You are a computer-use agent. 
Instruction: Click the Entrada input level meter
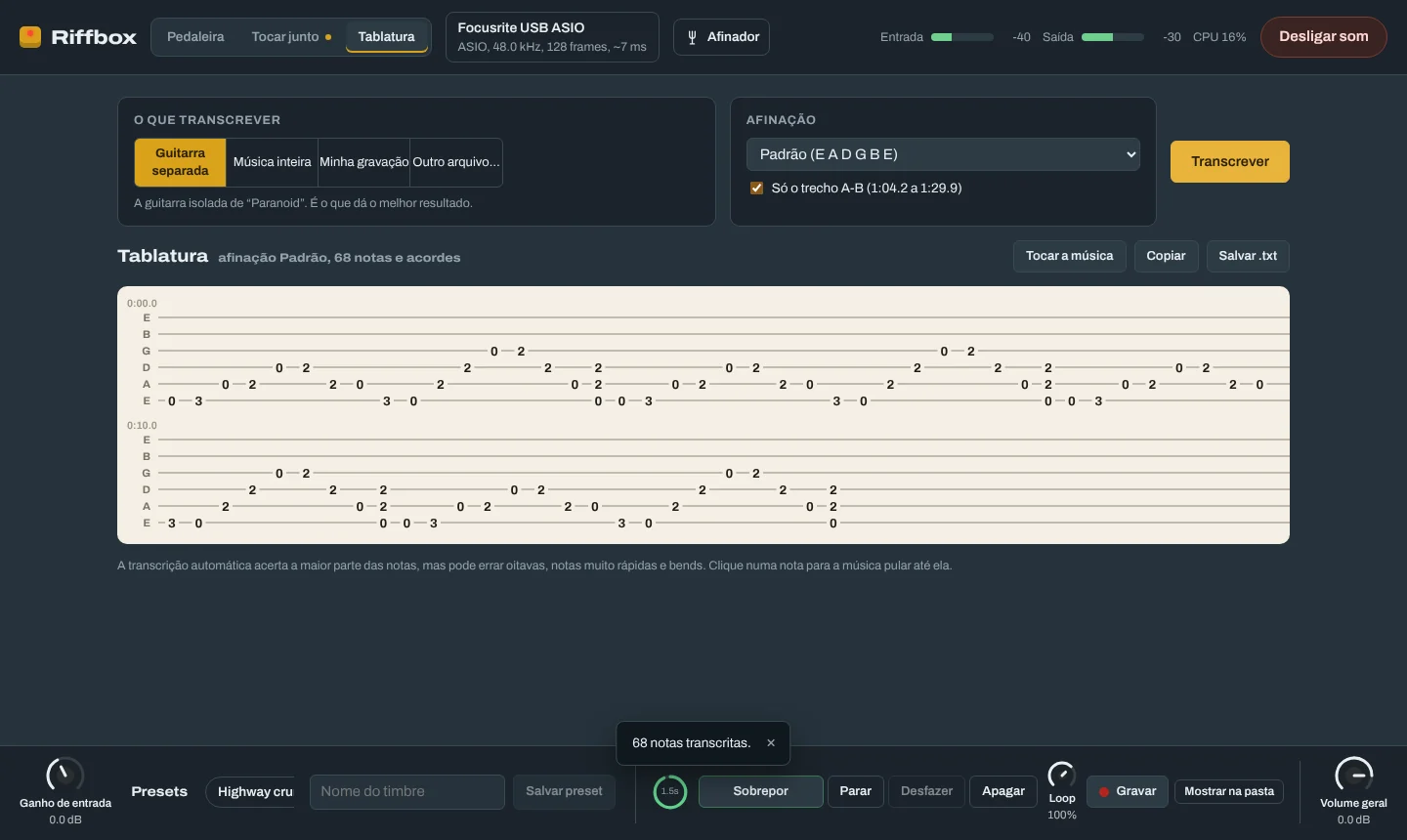pyautogui.click(x=962, y=37)
